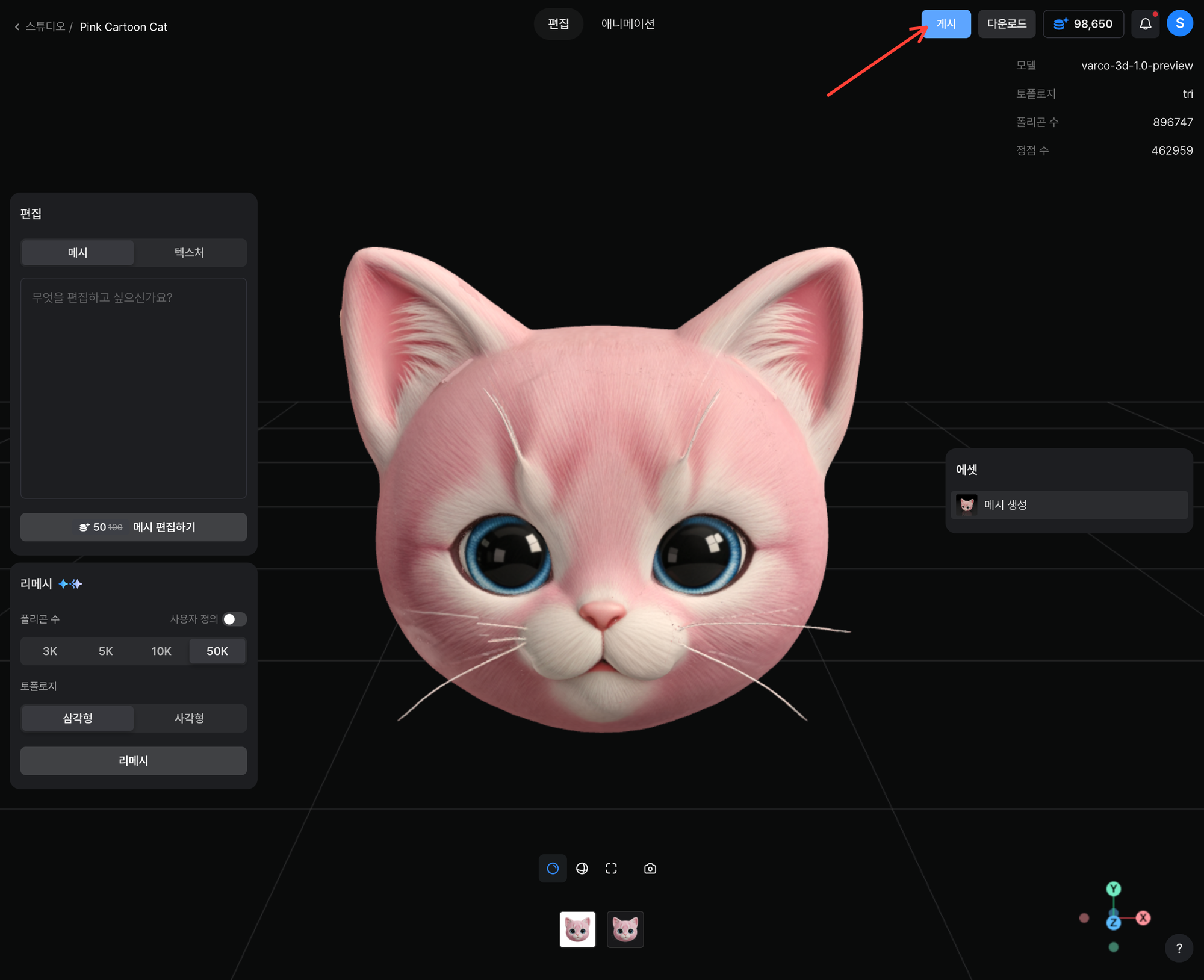Switch to the 애니메이션 tab
Viewport: 1204px width, 980px height.
(627, 24)
